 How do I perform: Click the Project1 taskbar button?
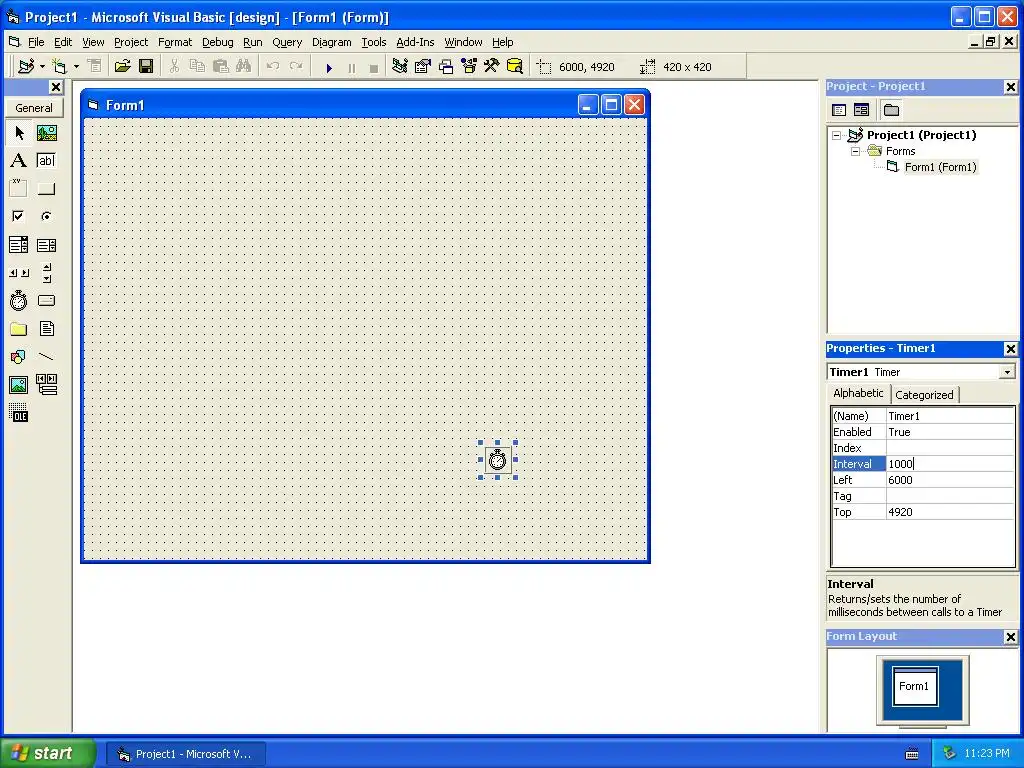point(185,754)
